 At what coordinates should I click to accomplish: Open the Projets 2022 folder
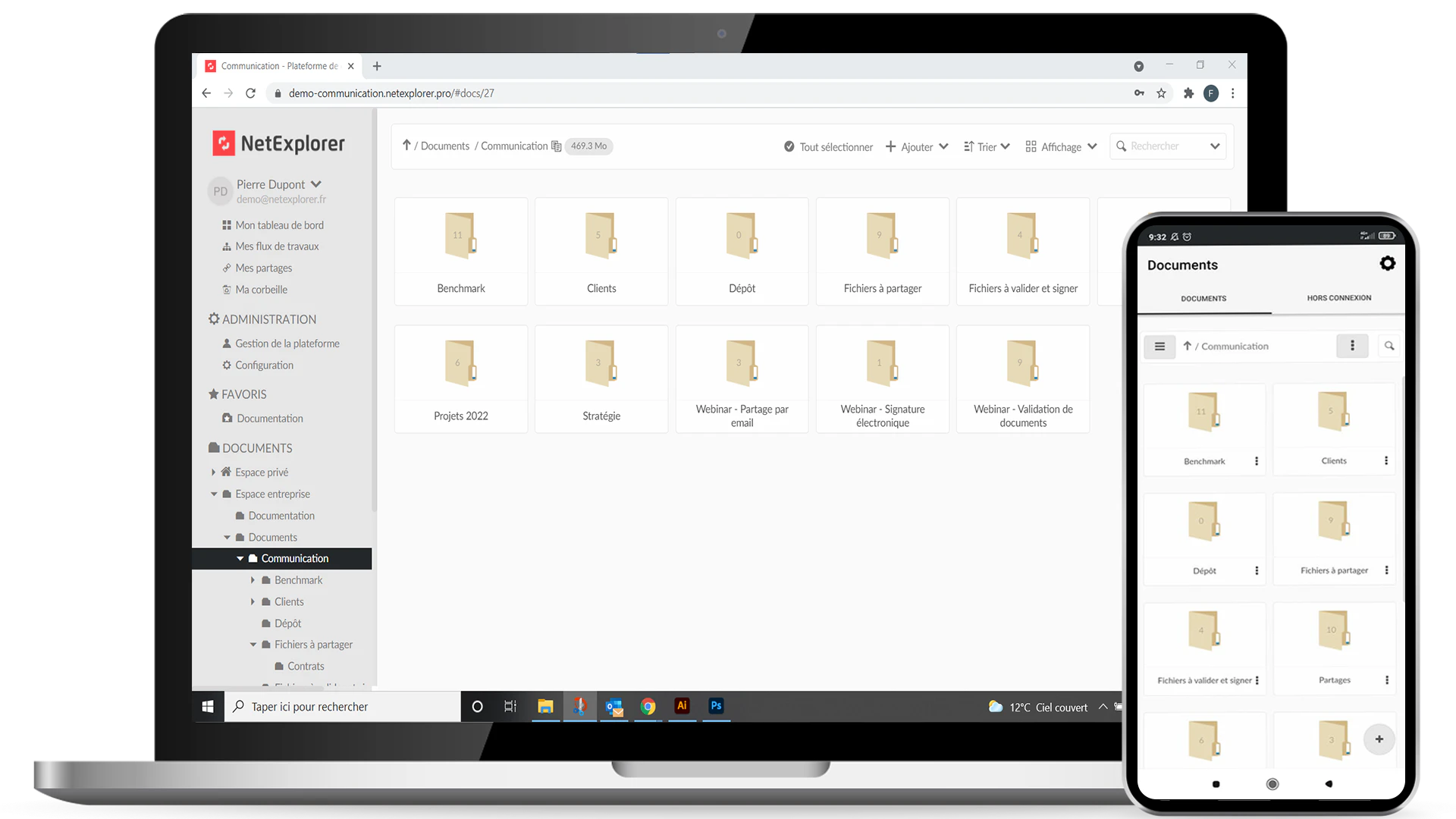(x=460, y=378)
